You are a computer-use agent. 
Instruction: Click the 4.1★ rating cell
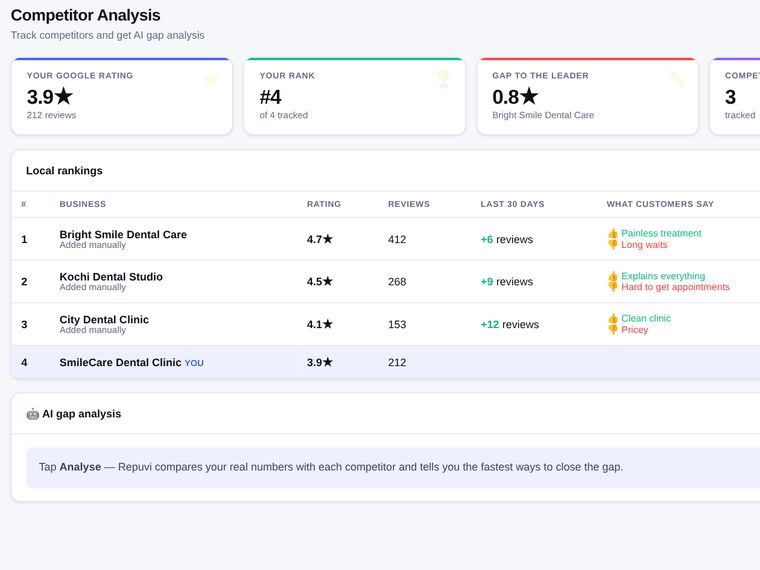click(x=320, y=324)
